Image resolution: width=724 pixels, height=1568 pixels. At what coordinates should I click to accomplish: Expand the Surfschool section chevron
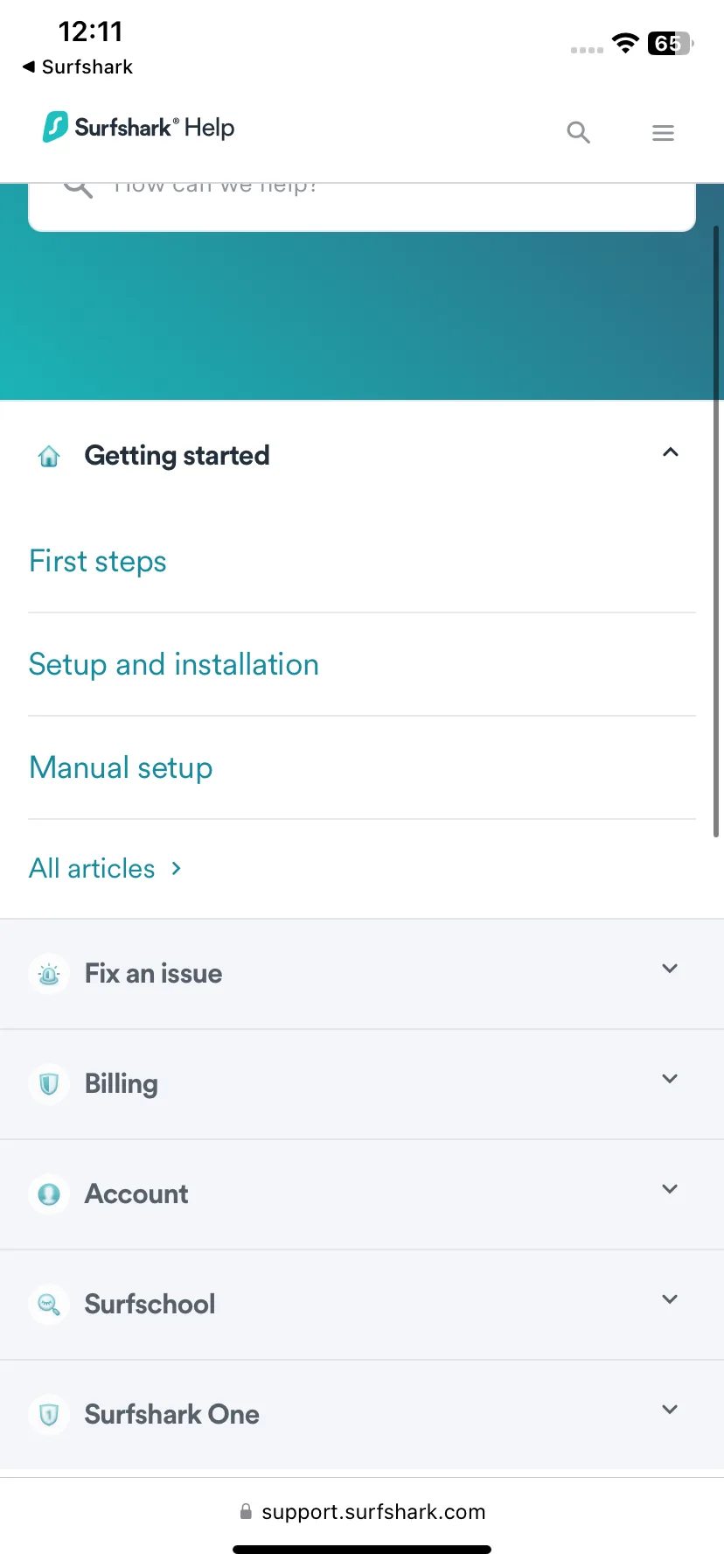[x=670, y=1299]
